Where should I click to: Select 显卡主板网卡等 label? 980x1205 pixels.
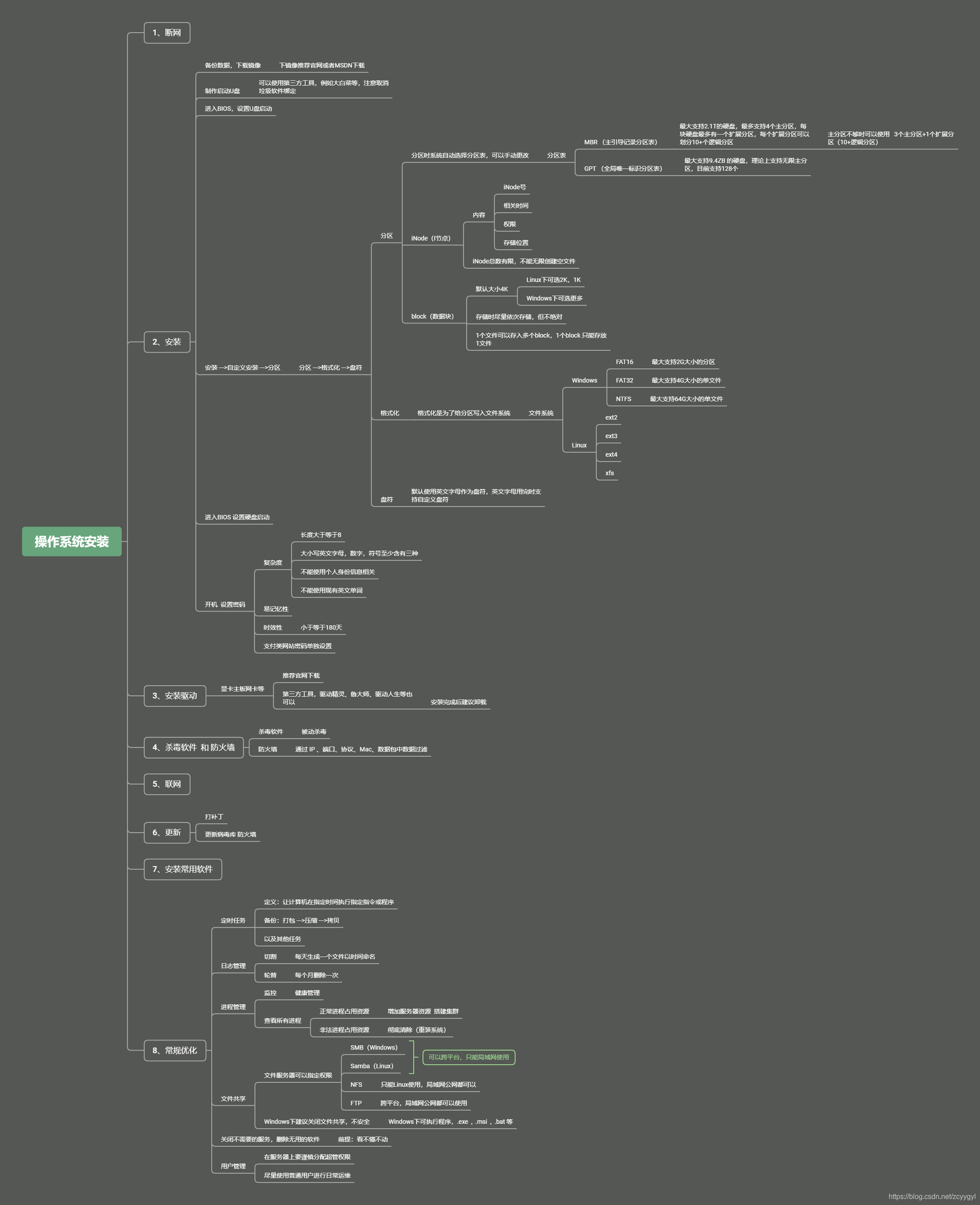click(x=242, y=689)
